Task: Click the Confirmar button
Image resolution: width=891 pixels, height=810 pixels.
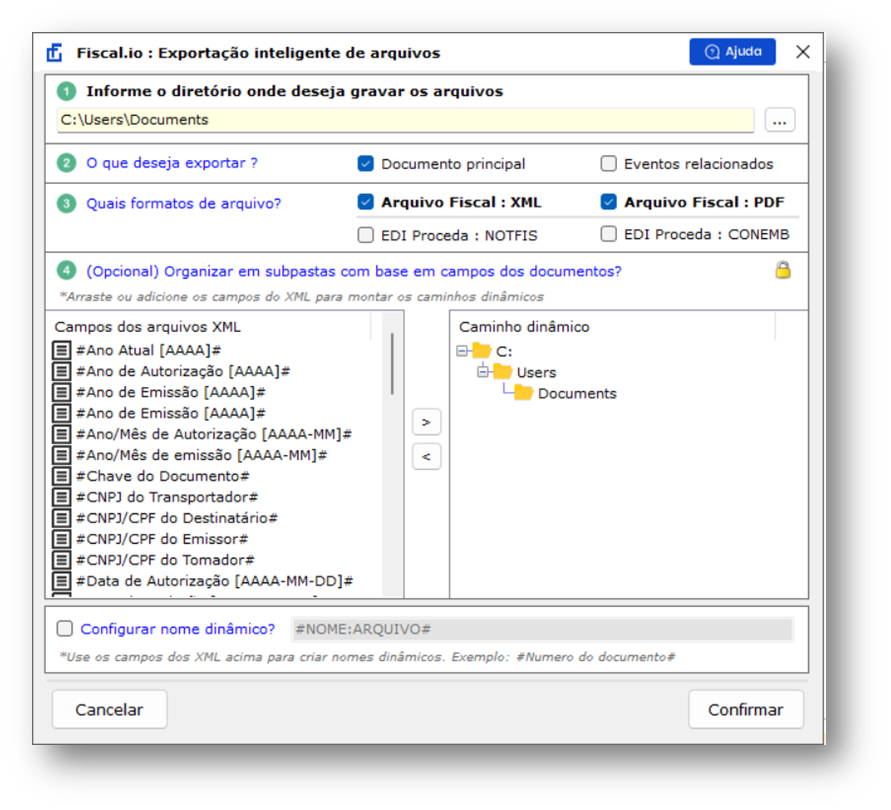Action: tap(746, 709)
